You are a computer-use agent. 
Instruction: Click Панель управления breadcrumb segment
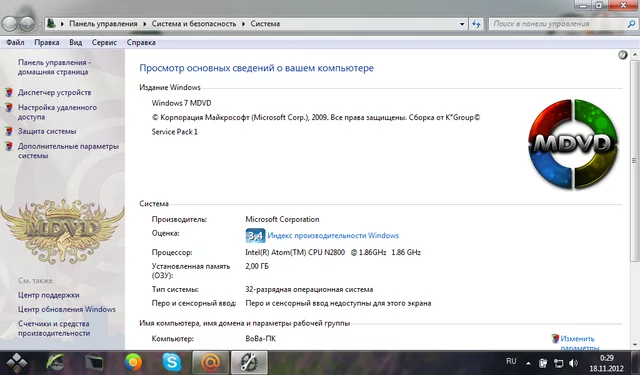coord(103,24)
